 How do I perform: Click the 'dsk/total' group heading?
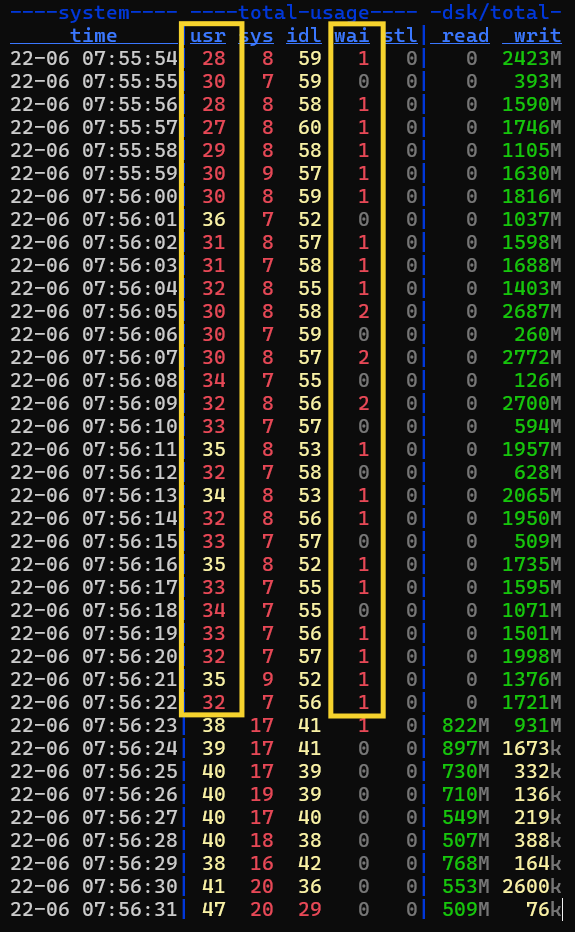[x=496, y=12]
